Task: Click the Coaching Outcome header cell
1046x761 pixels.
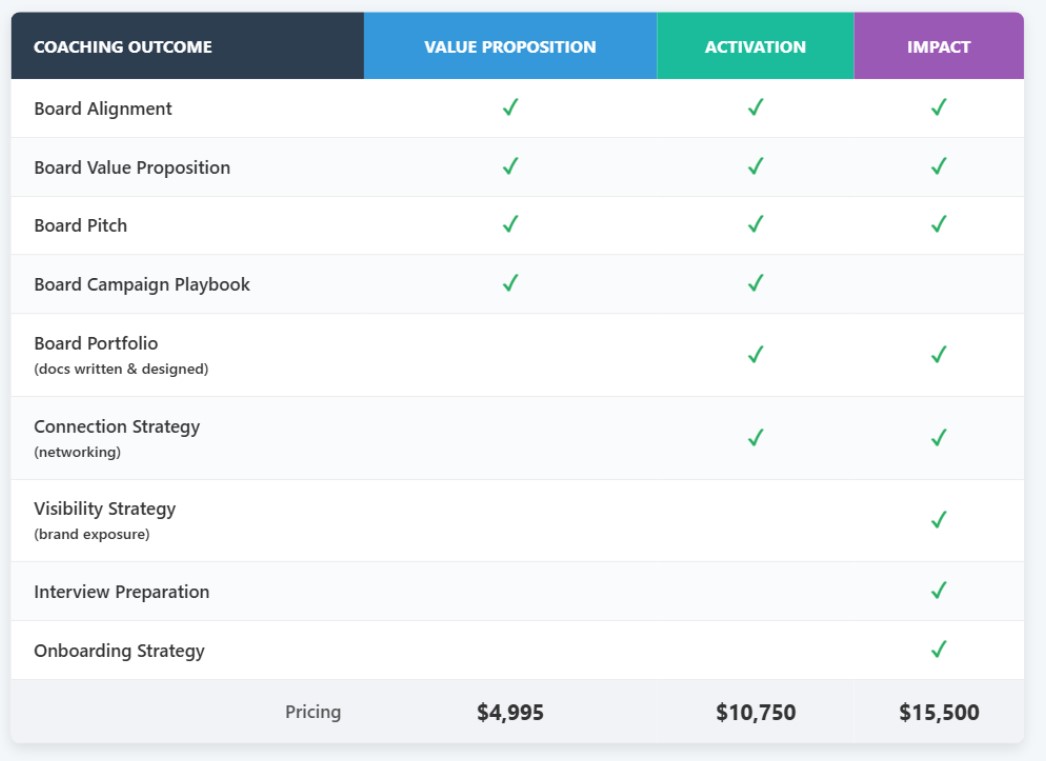Action: click(x=123, y=47)
